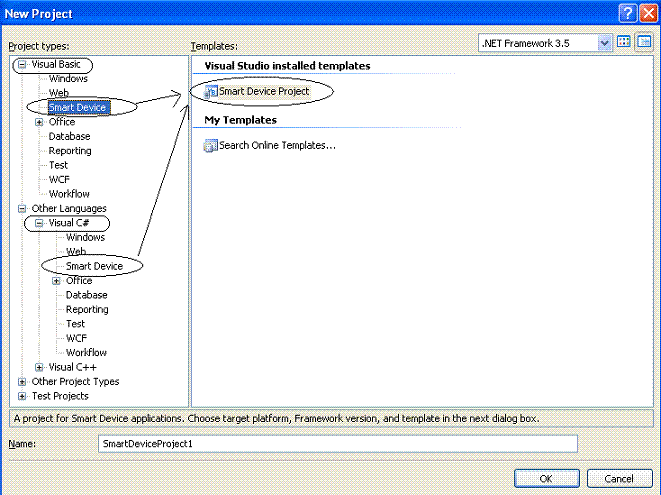Collapse the Visual Basic tree node
The height and width of the screenshot is (495, 661).
22,65
